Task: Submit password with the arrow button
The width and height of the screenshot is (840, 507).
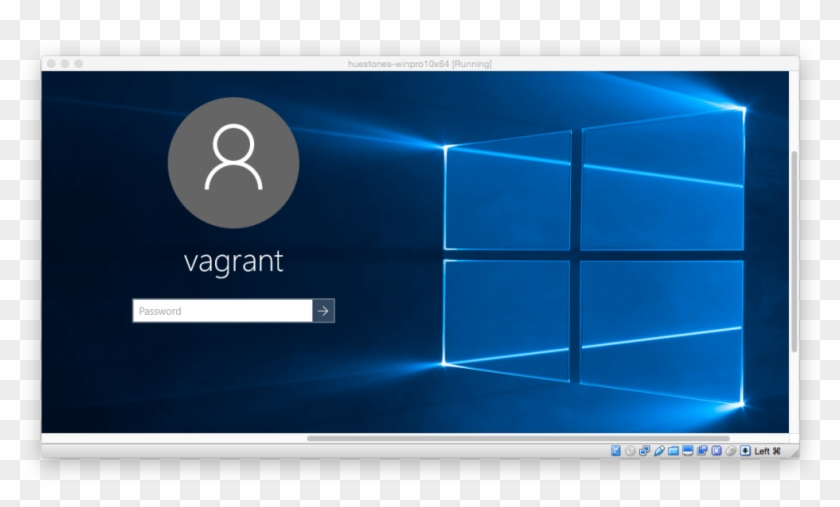Action: [324, 311]
